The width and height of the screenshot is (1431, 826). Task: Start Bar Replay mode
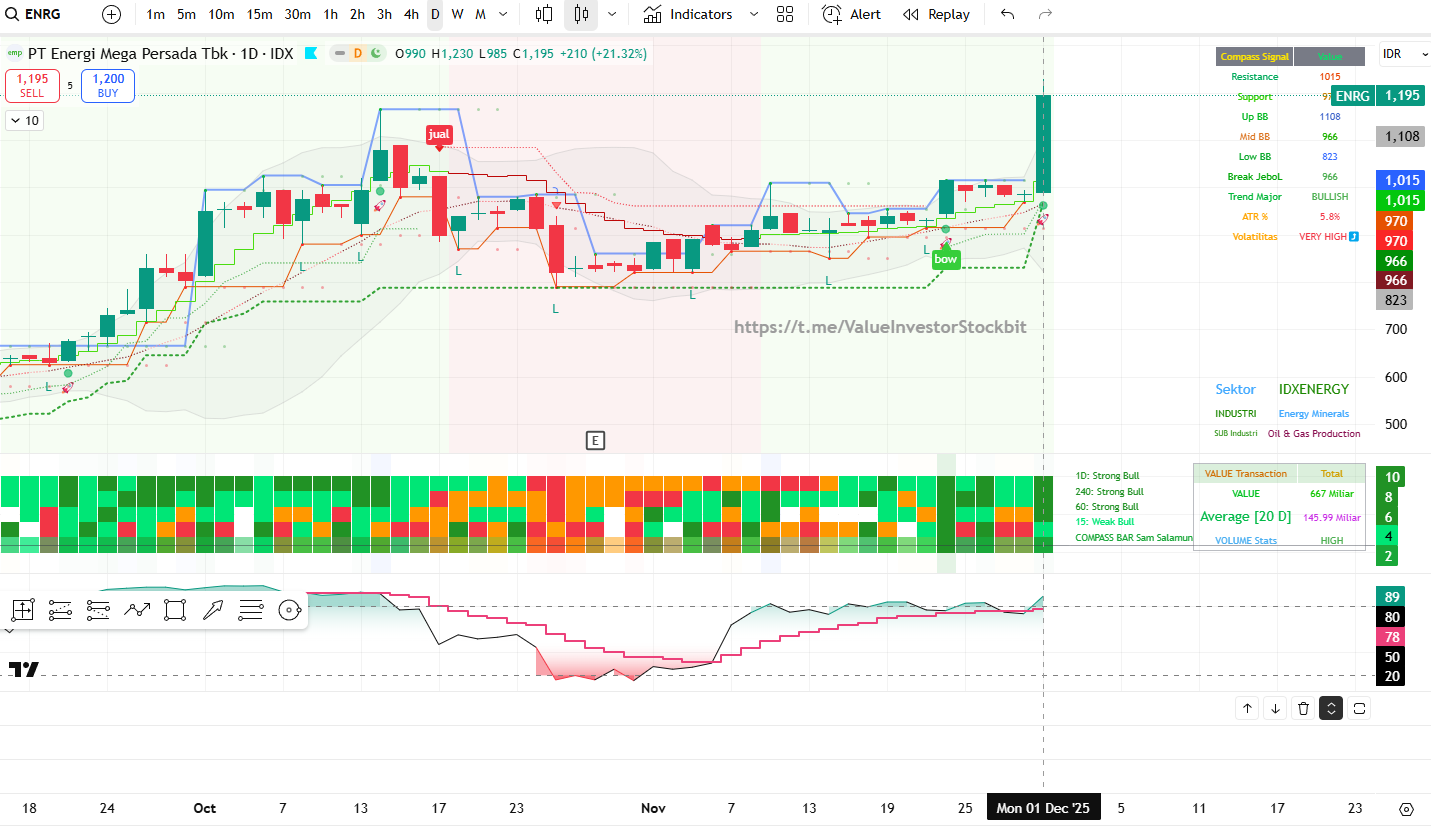(x=936, y=14)
